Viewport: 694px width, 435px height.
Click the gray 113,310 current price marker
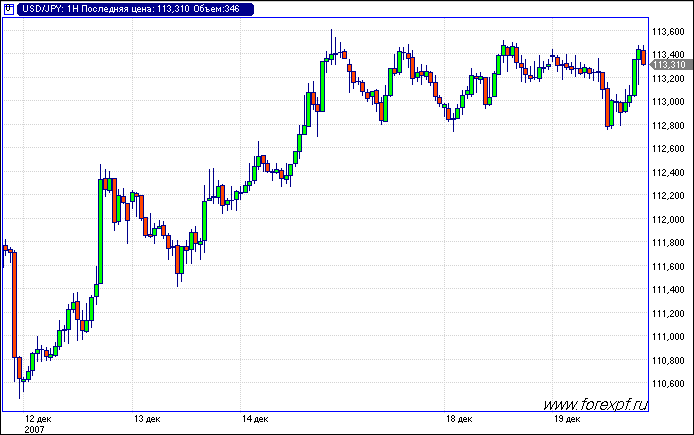pyautogui.click(x=670, y=65)
